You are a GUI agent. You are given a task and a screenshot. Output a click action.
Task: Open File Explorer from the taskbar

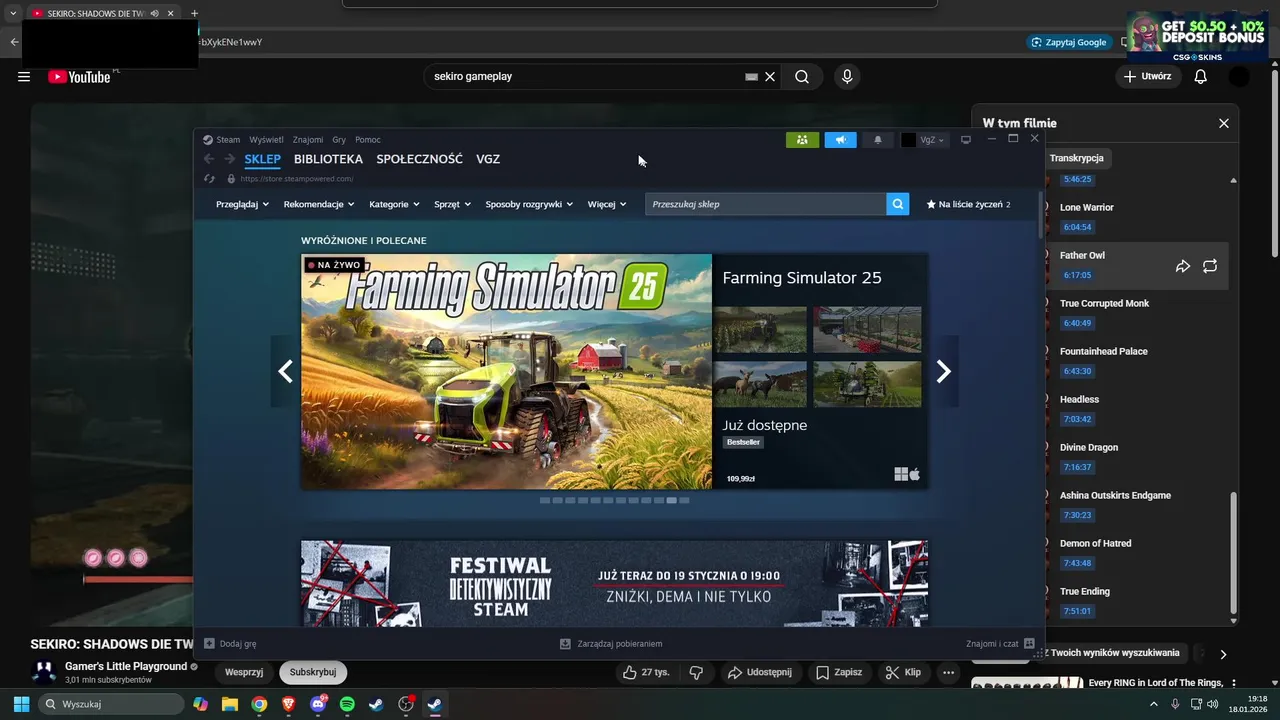(x=230, y=704)
